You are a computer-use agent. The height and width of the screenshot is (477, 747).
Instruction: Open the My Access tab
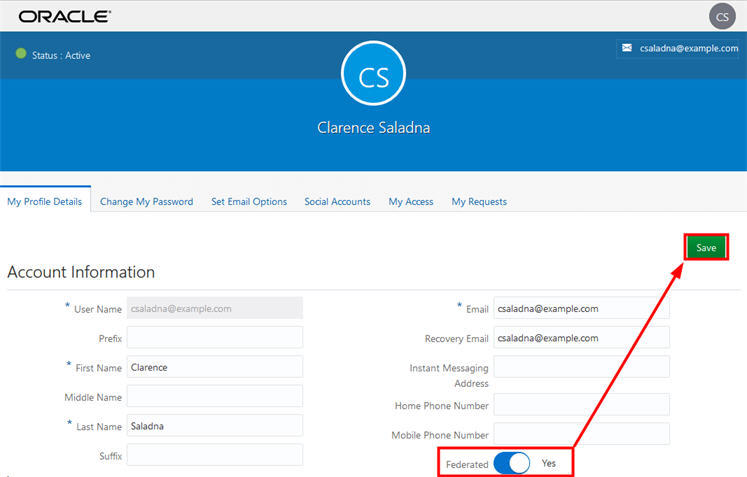(411, 202)
